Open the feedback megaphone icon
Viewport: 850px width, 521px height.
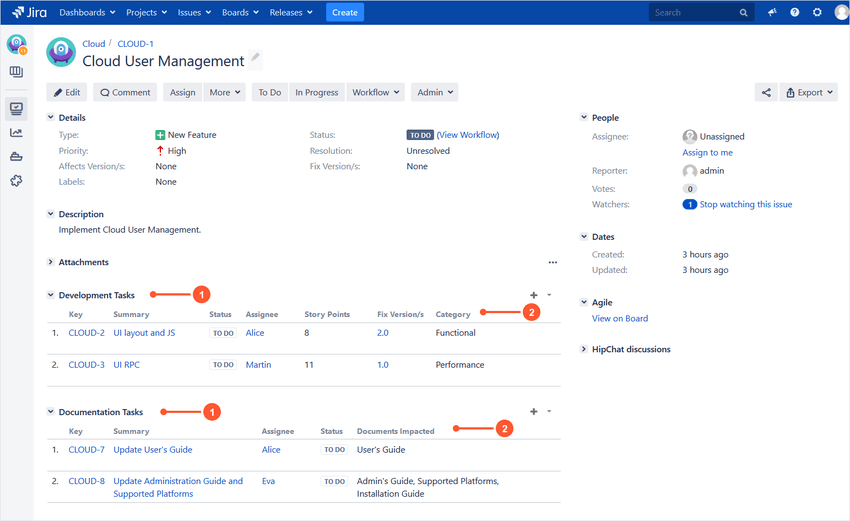tap(772, 12)
